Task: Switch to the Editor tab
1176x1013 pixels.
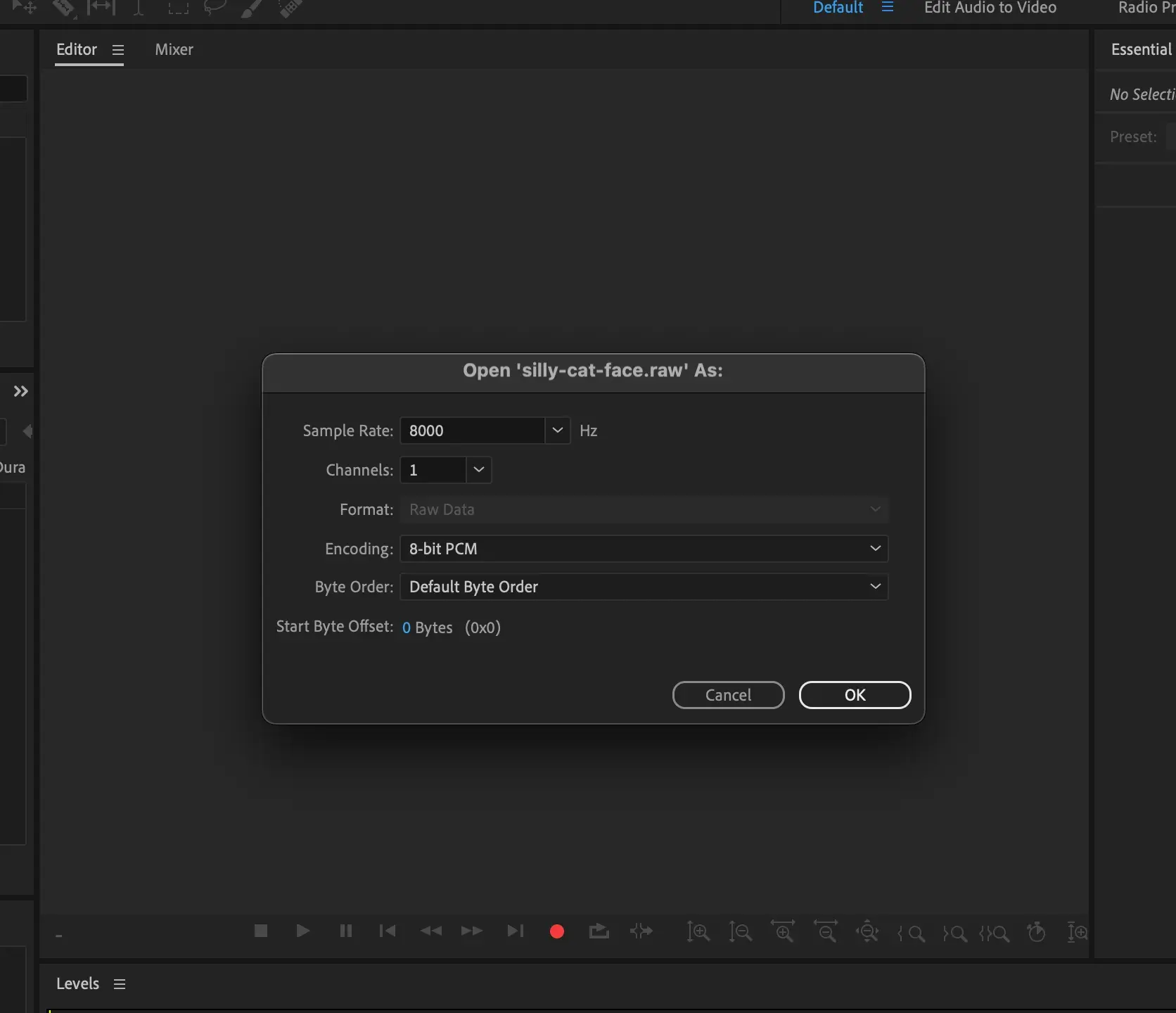Action: tap(77, 49)
